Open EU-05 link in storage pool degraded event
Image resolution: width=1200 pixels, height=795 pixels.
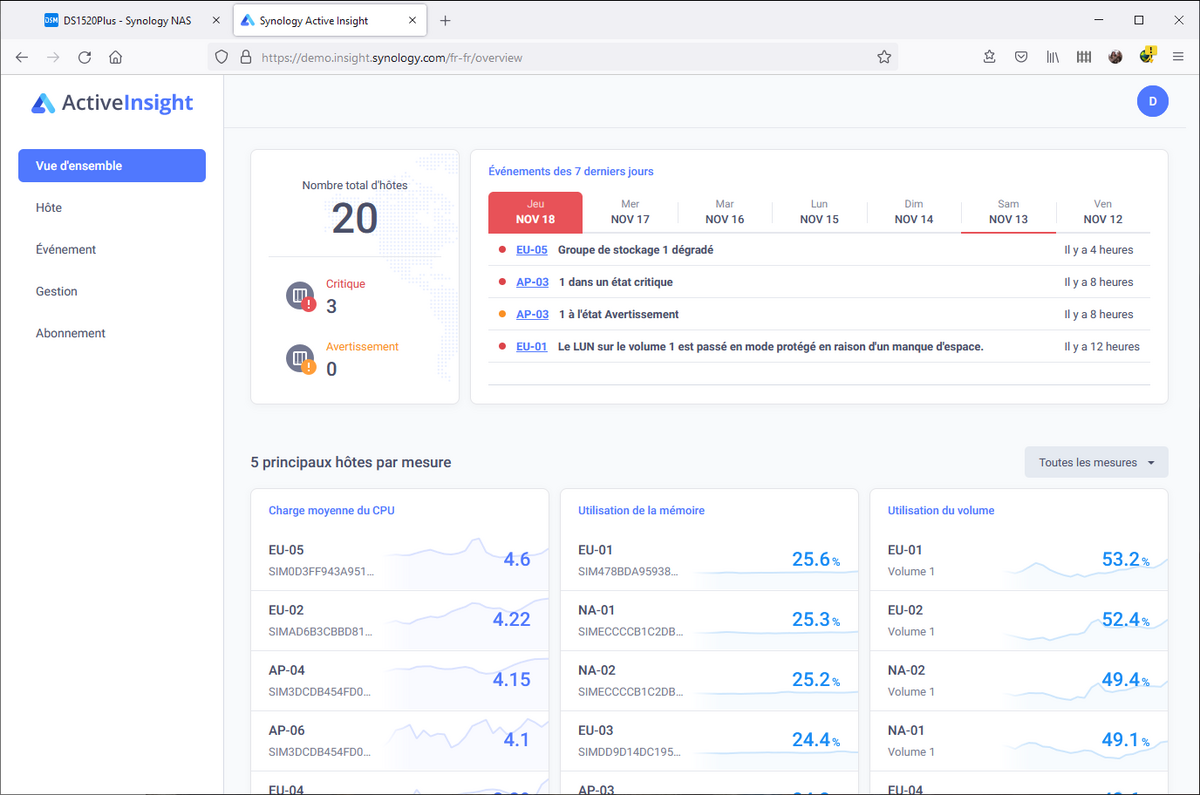[532, 250]
